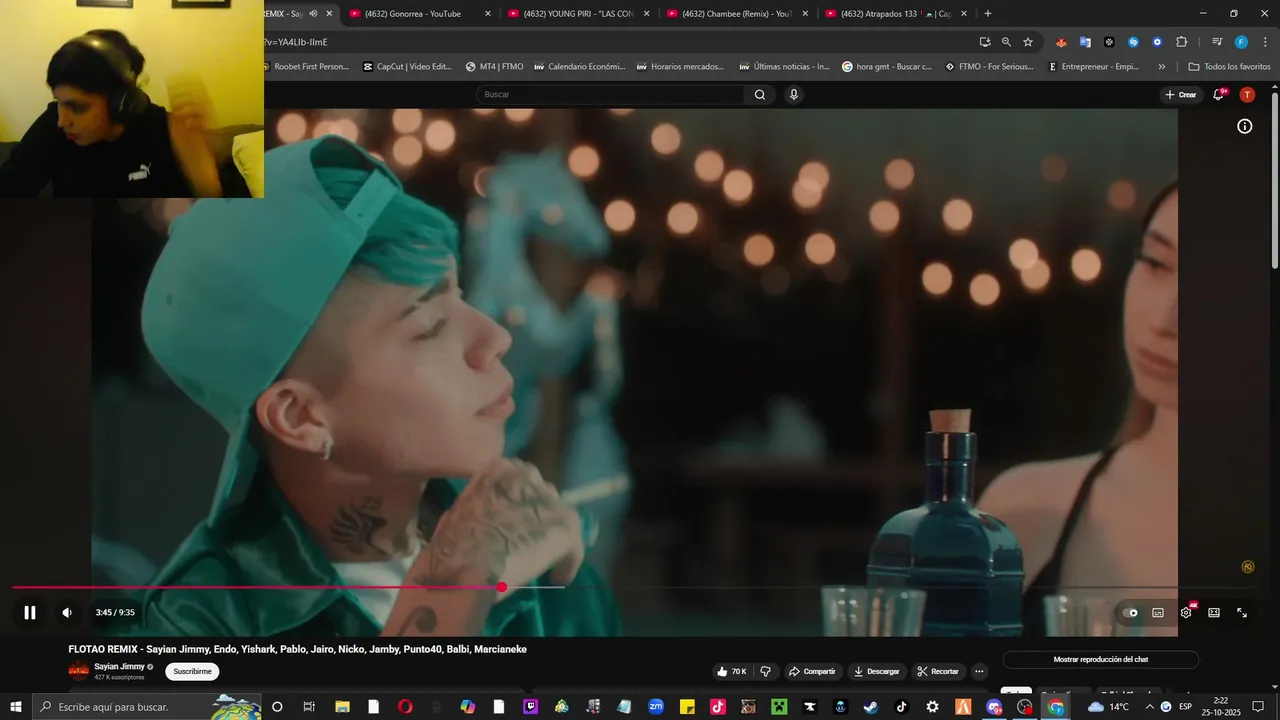Click the YouTube search magnifier button
Image resolution: width=1280 pixels, height=720 pixels.
point(760,95)
